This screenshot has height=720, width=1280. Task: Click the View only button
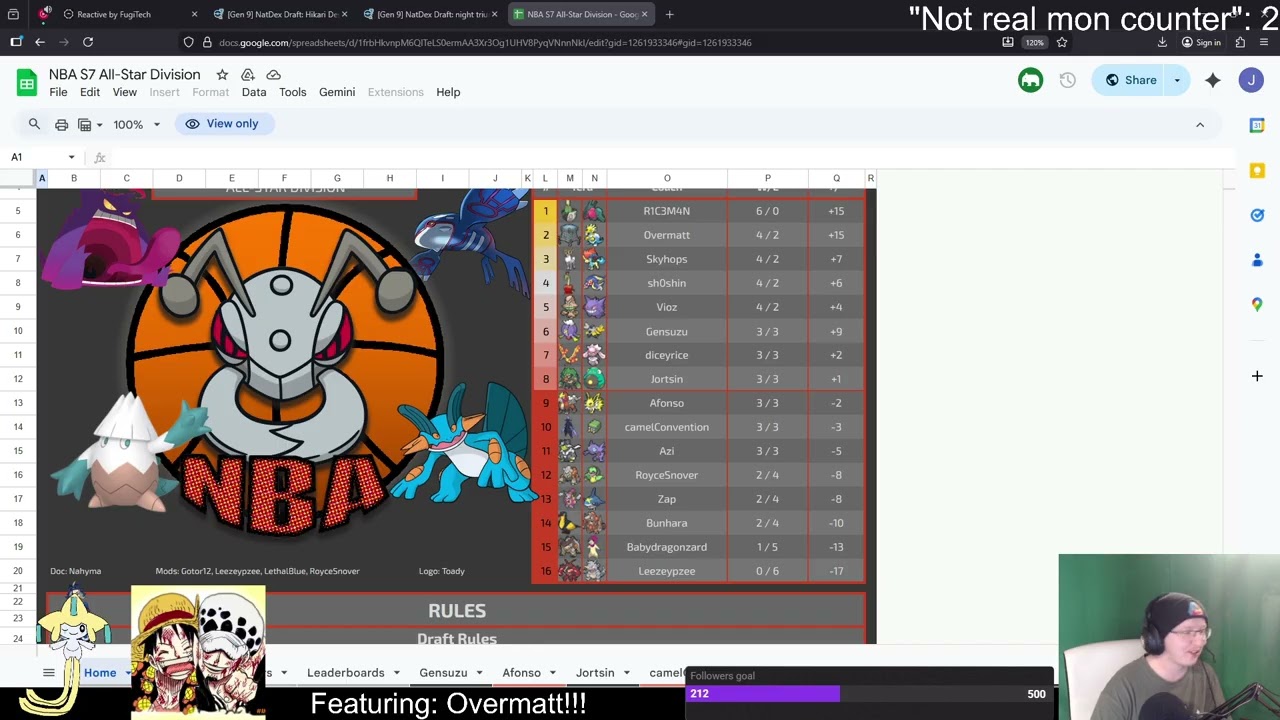point(223,124)
